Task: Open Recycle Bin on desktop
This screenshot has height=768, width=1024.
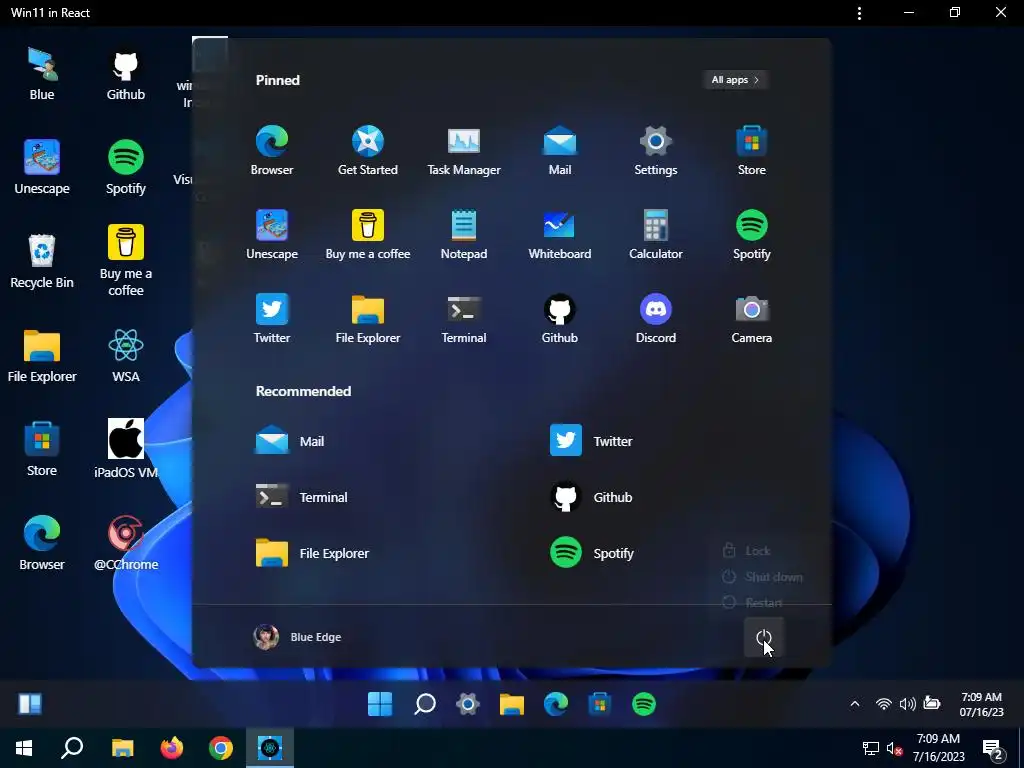Action: (42, 262)
